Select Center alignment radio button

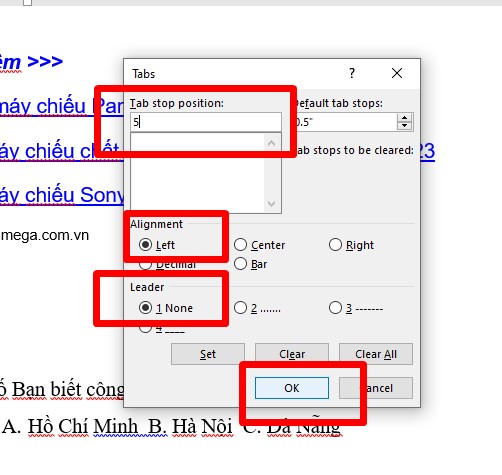[x=240, y=245]
